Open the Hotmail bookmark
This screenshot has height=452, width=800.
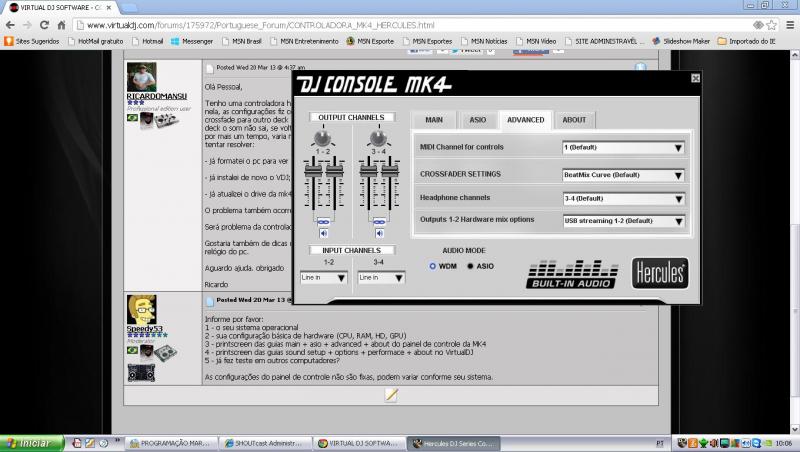(147, 41)
